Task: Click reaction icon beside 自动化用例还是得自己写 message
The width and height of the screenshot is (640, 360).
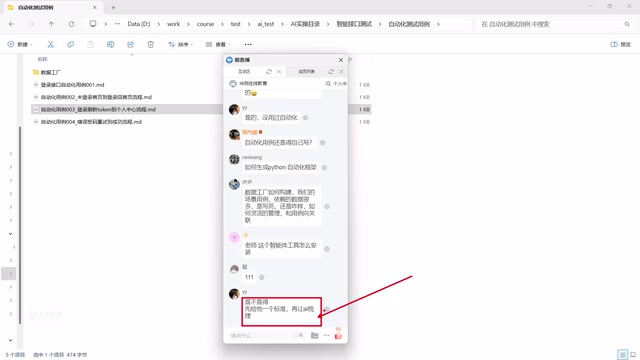Action: [322, 142]
